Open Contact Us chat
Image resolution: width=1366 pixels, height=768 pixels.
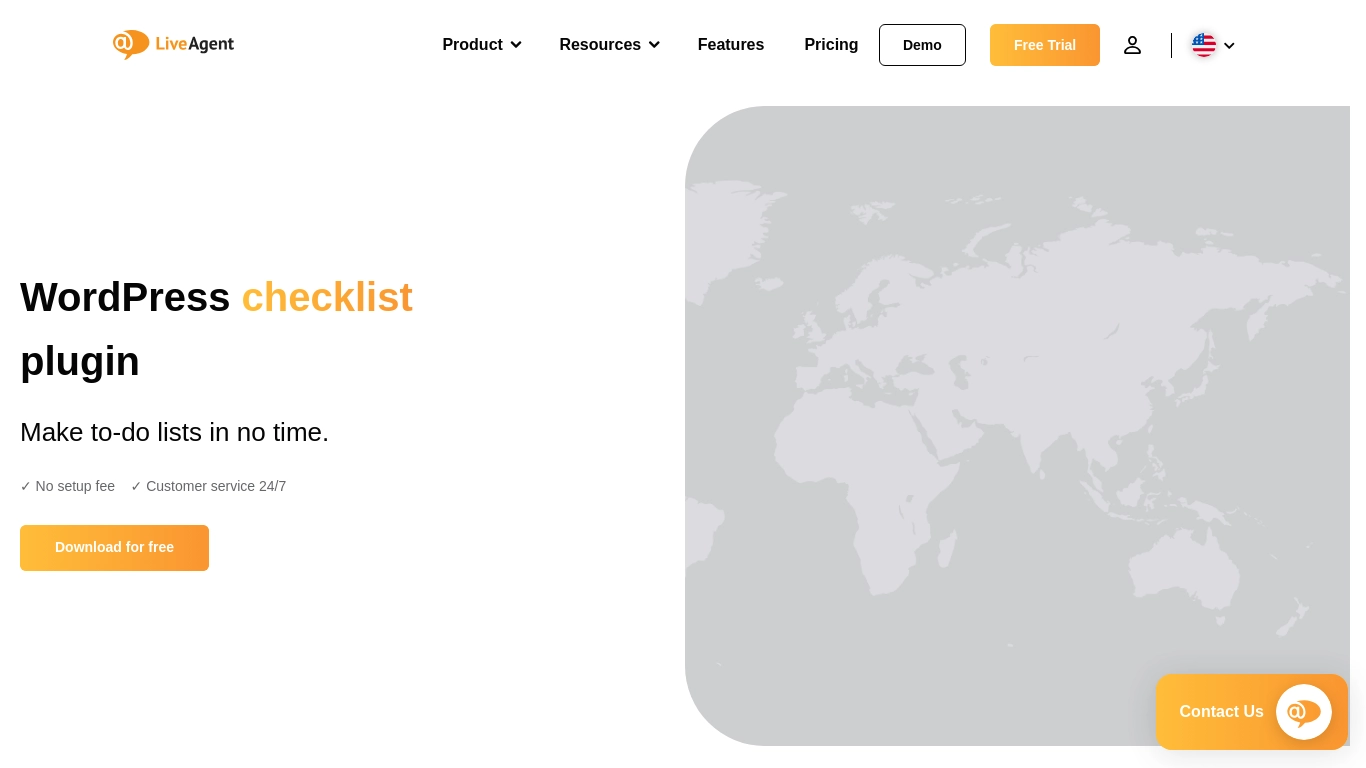click(x=1221, y=712)
